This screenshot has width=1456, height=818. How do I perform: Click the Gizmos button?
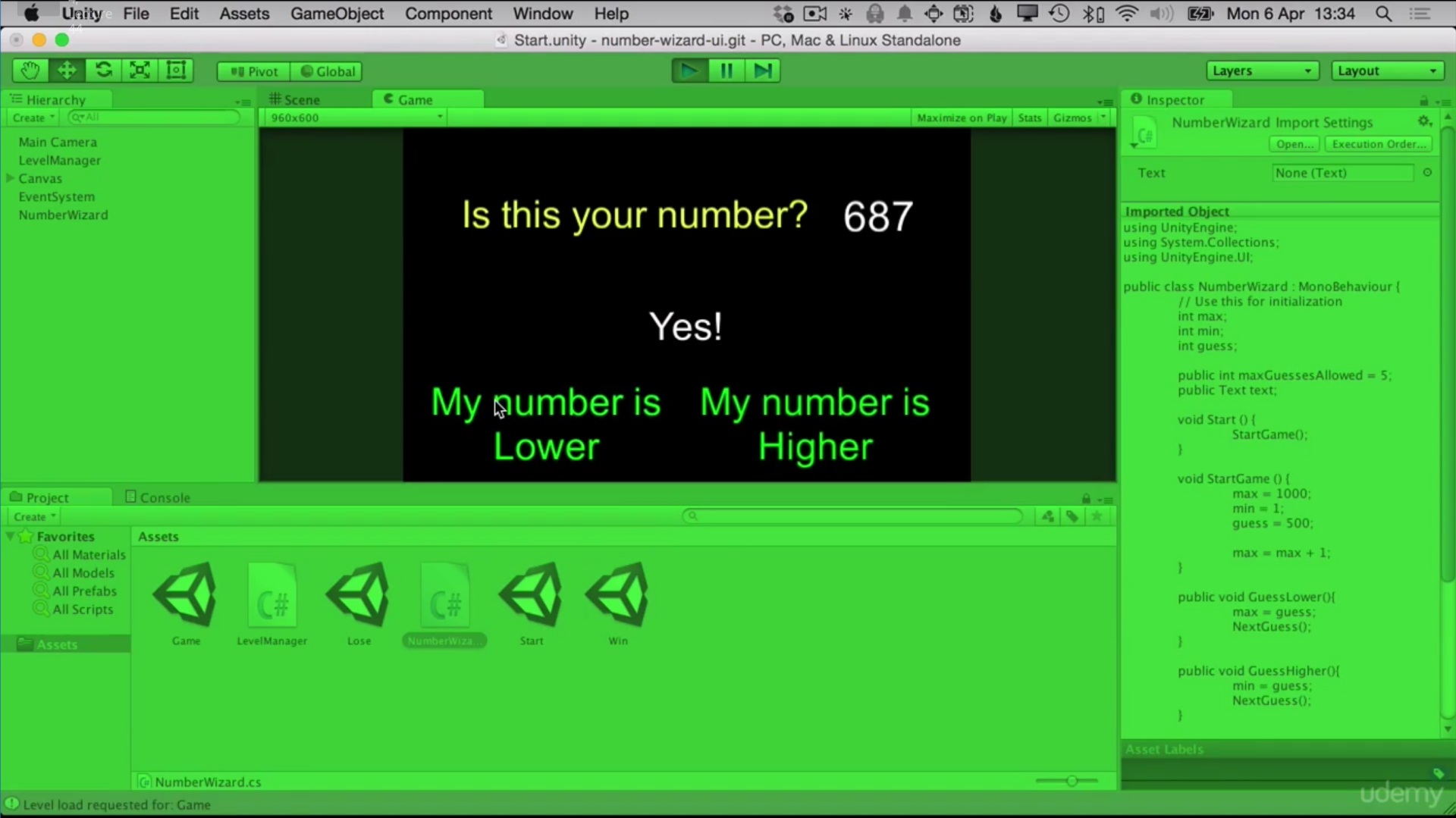(x=1072, y=118)
